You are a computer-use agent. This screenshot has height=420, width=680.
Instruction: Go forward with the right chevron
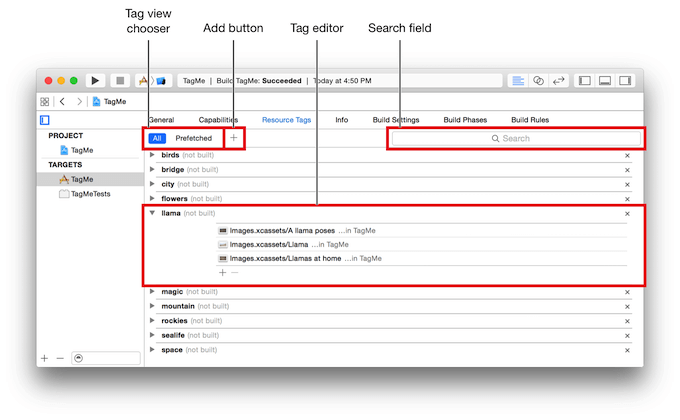pos(79,102)
